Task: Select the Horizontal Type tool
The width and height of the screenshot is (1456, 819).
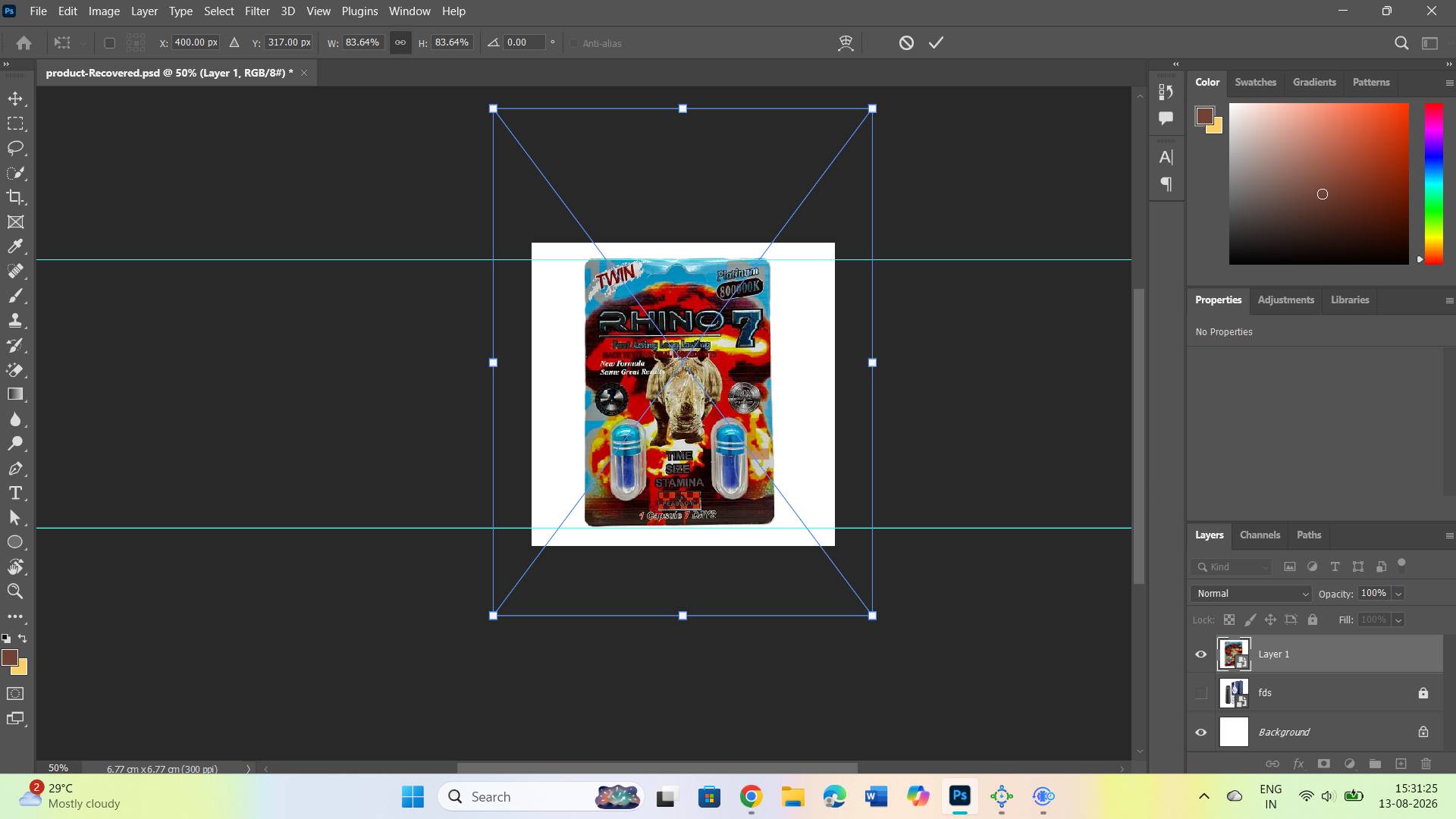Action: click(15, 494)
